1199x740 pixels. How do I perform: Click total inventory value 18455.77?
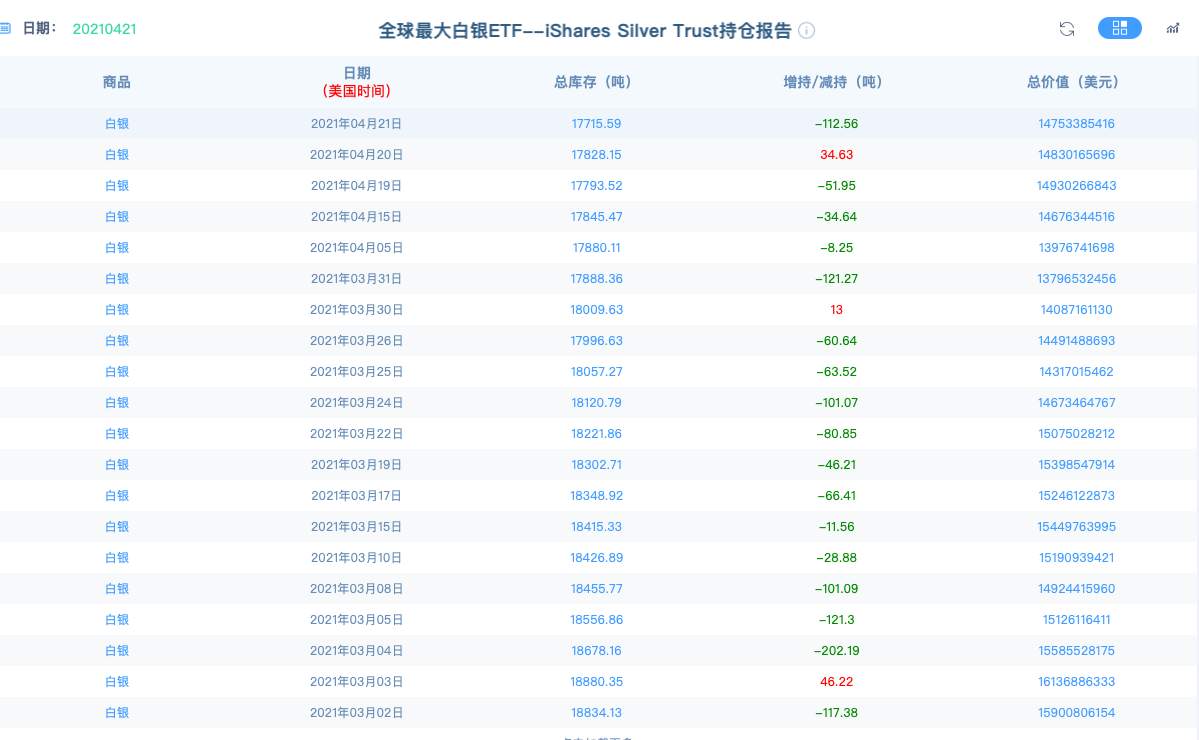coord(596,589)
